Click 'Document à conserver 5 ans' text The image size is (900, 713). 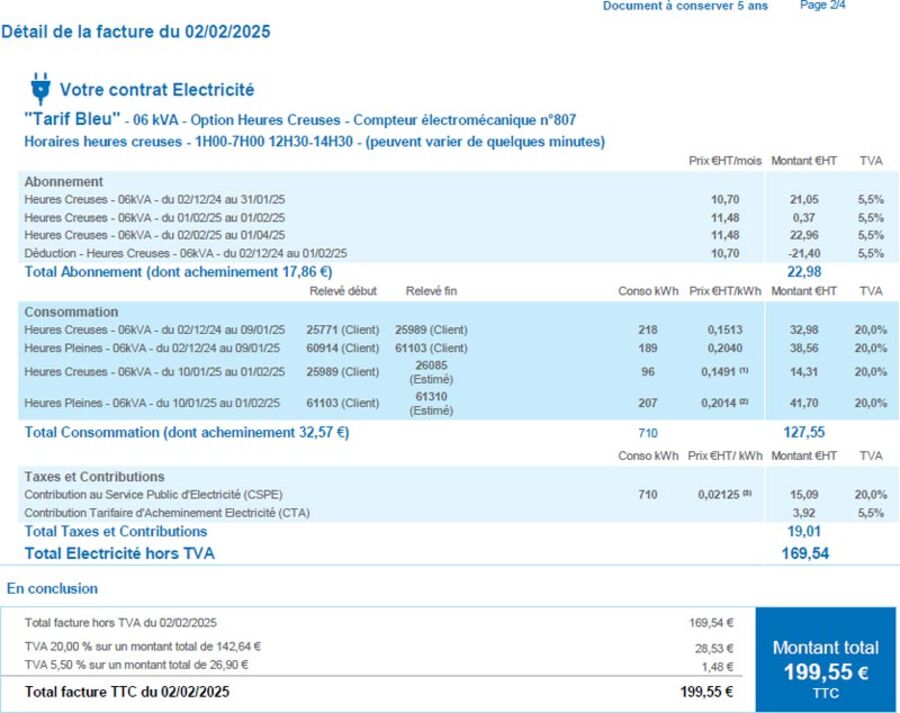point(685,6)
